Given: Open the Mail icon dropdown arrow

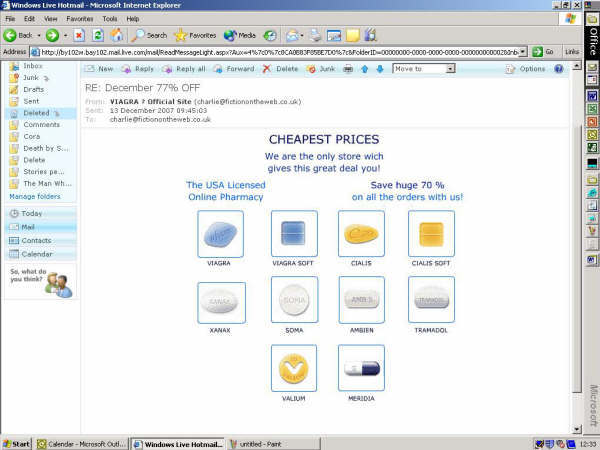Looking at the screenshot, I should tap(302, 36).
